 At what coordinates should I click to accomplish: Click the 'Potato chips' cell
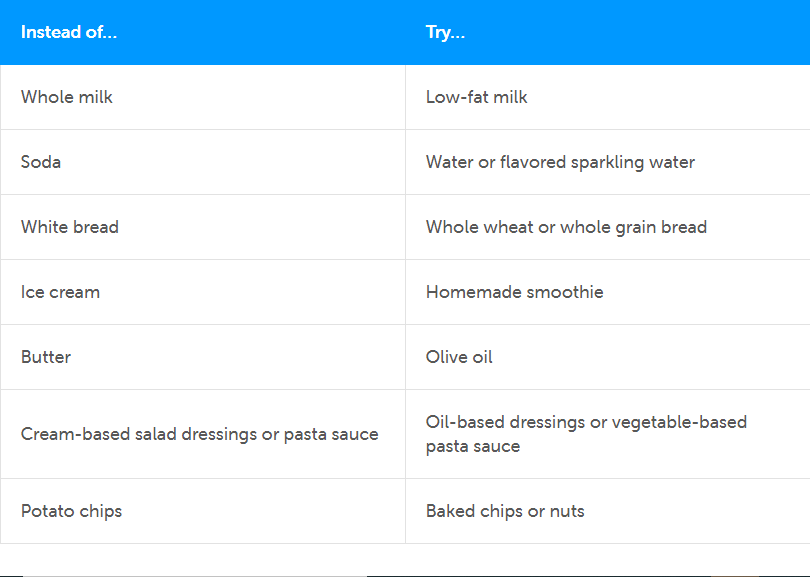click(71, 511)
